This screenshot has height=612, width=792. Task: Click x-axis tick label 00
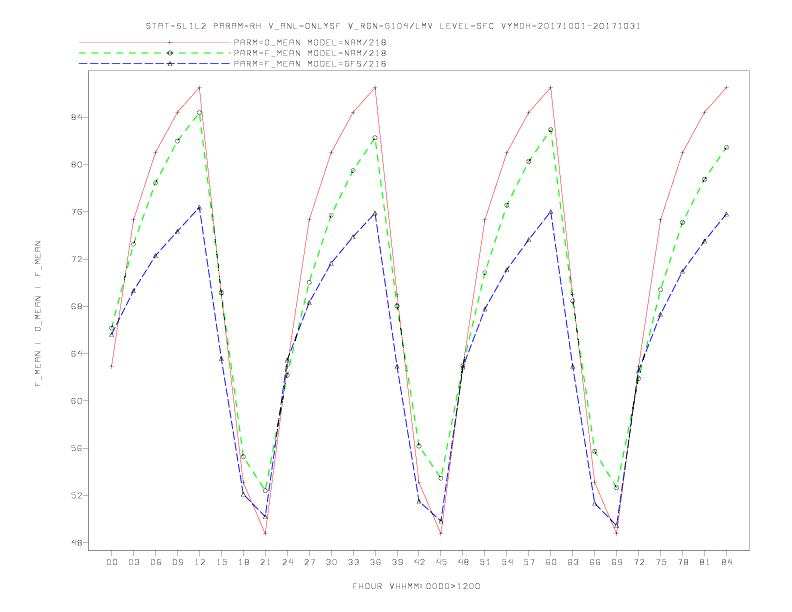[112, 562]
